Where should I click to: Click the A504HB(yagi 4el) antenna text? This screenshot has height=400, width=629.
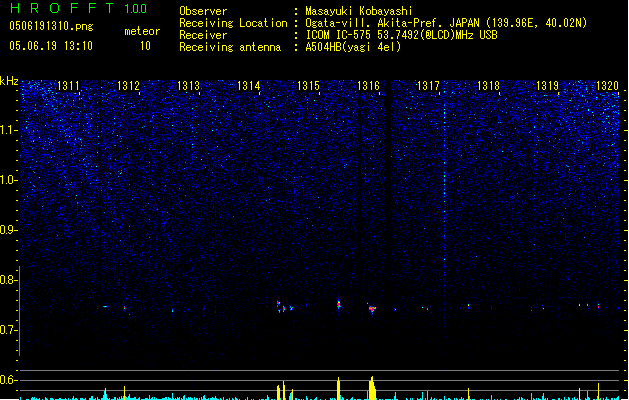click(353, 47)
